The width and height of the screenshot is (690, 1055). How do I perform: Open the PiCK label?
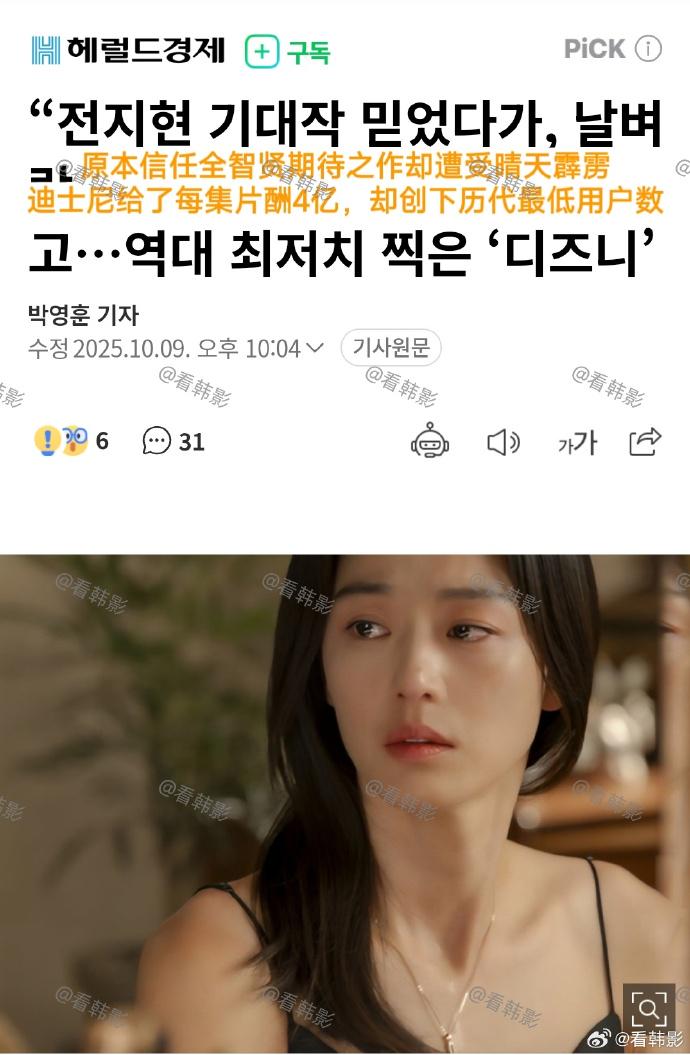595,48
